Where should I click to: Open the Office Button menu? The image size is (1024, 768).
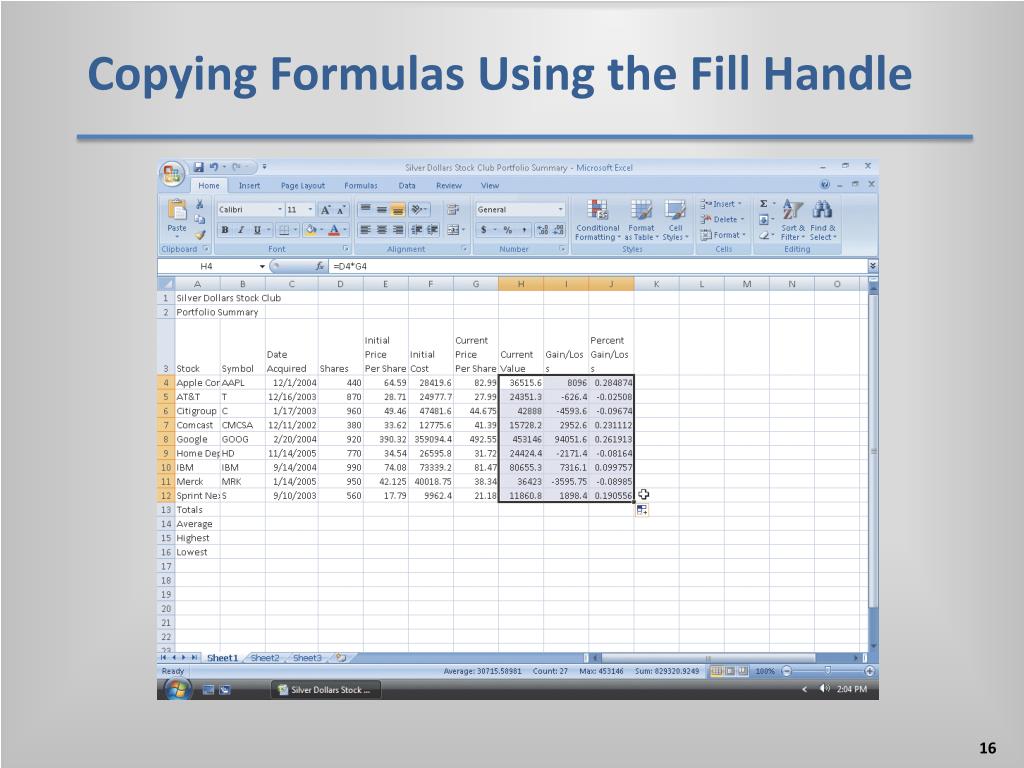click(x=172, y=174)
